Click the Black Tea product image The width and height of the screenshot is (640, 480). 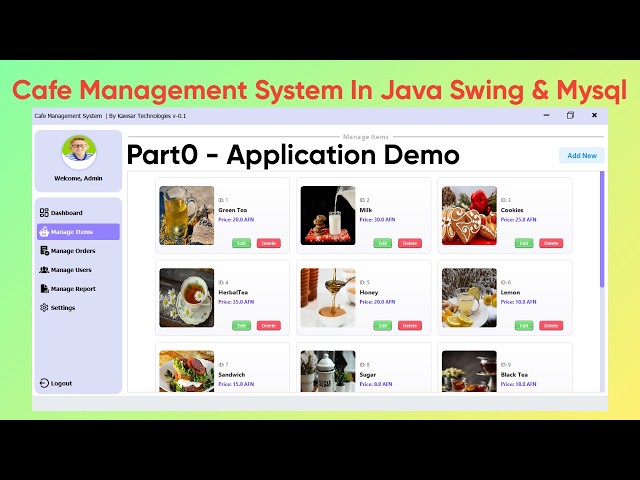[x=469, y=371]
